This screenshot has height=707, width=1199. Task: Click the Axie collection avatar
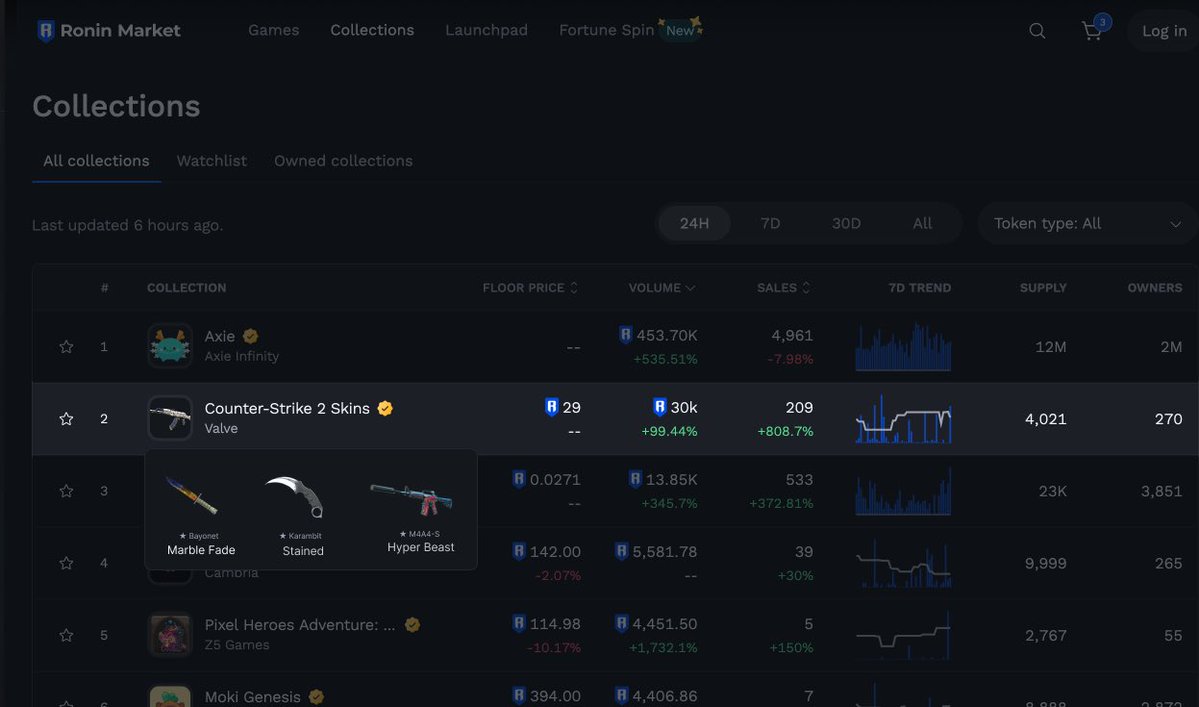click(x=170, y=346)
